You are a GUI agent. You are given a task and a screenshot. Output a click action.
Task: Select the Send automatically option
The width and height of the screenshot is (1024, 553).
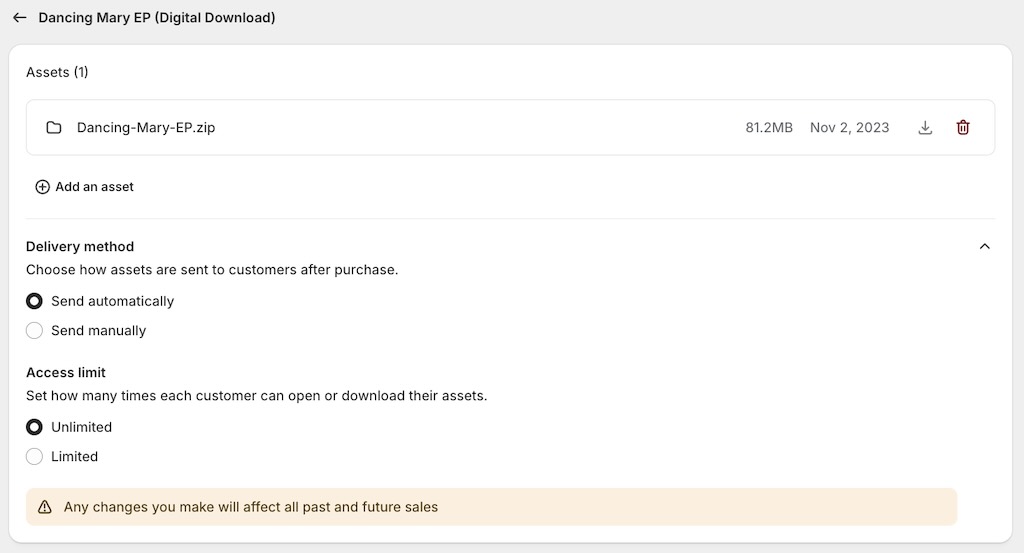coord(35,301)
